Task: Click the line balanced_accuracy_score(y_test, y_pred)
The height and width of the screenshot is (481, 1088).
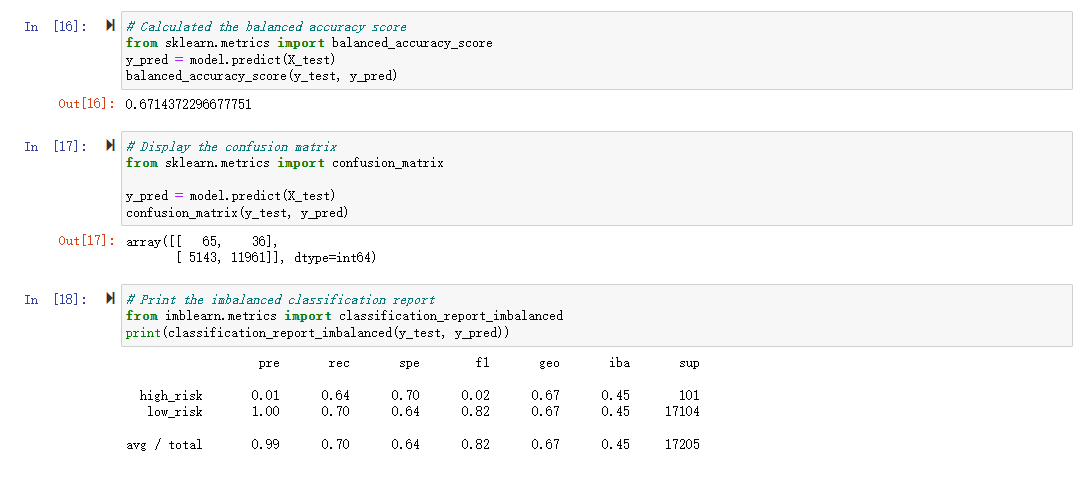Action: point(262,76)
